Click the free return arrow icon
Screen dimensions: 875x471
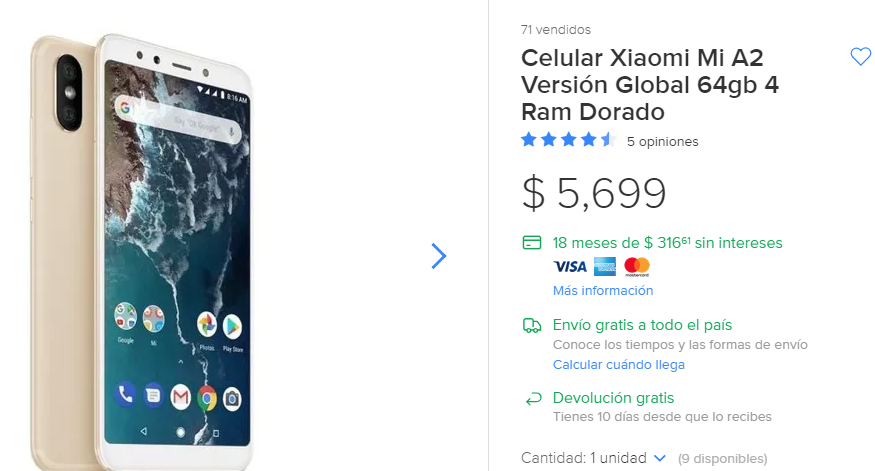(x=532, y=399)
